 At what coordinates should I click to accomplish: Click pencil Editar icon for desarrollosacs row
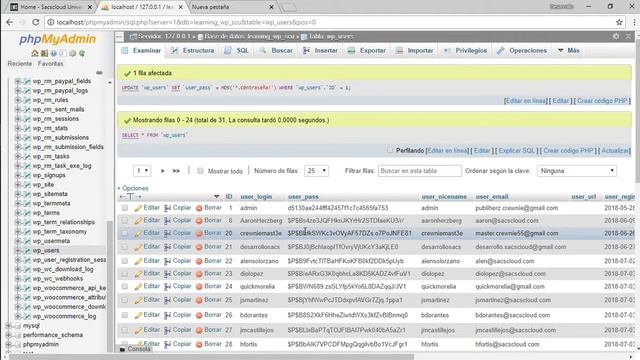[x=138, y=247]
